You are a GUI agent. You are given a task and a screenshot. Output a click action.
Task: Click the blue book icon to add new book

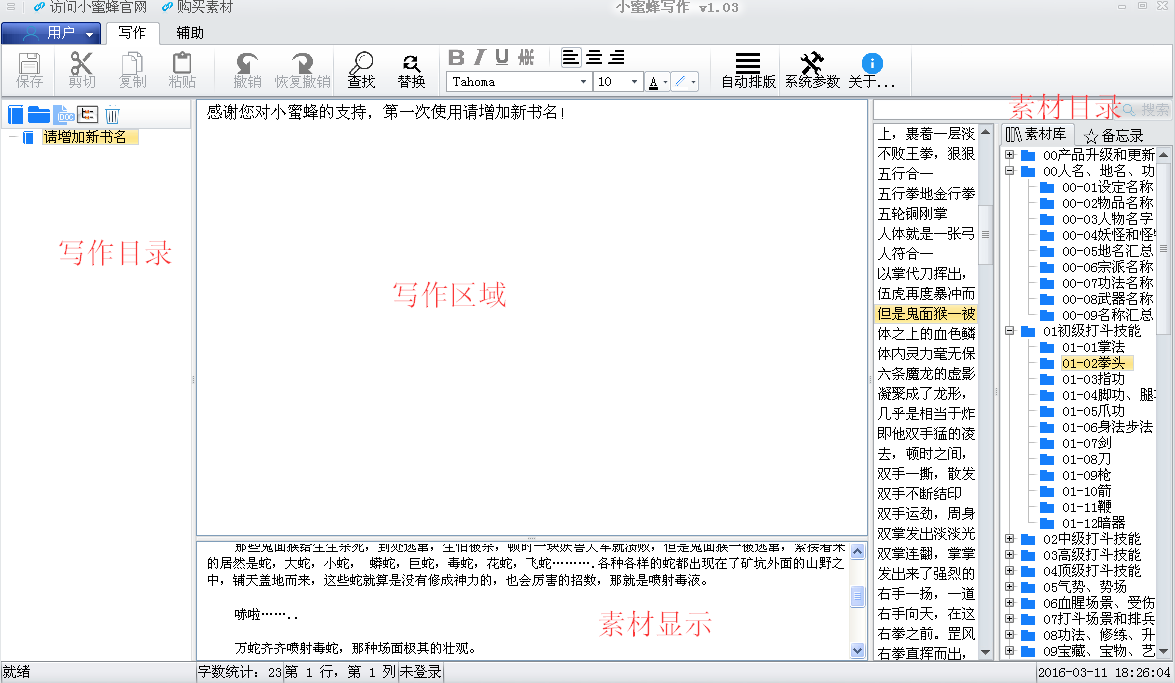(15, 115)
